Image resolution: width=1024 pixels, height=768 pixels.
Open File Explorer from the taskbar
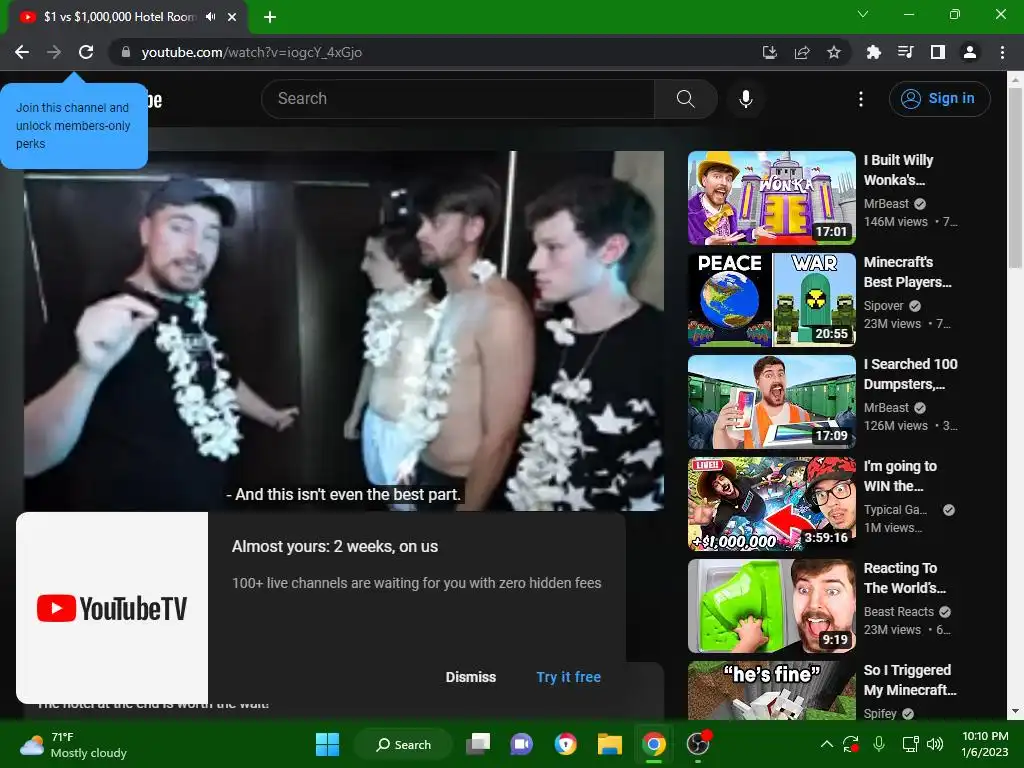point(609,744)
